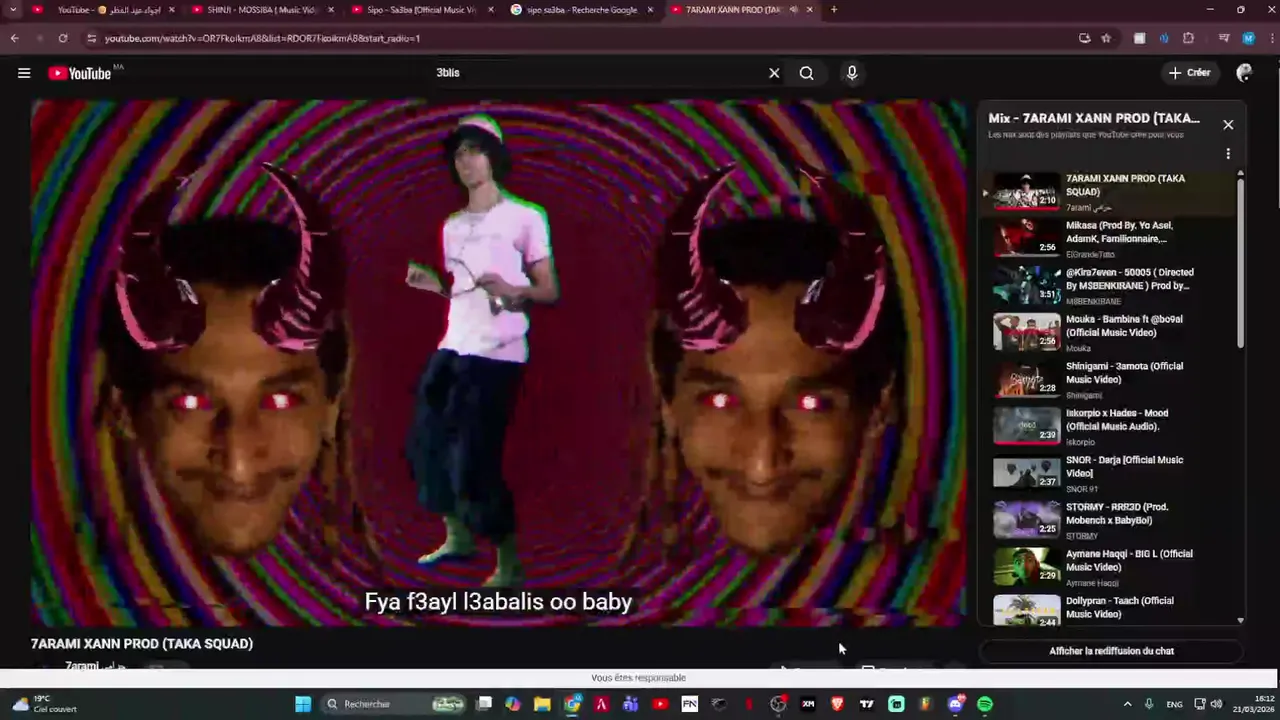The width and height of the screenshot is (1280, 720).
Task: Open the YouTube account avatar menu
Action: [x=1244, y=73]
